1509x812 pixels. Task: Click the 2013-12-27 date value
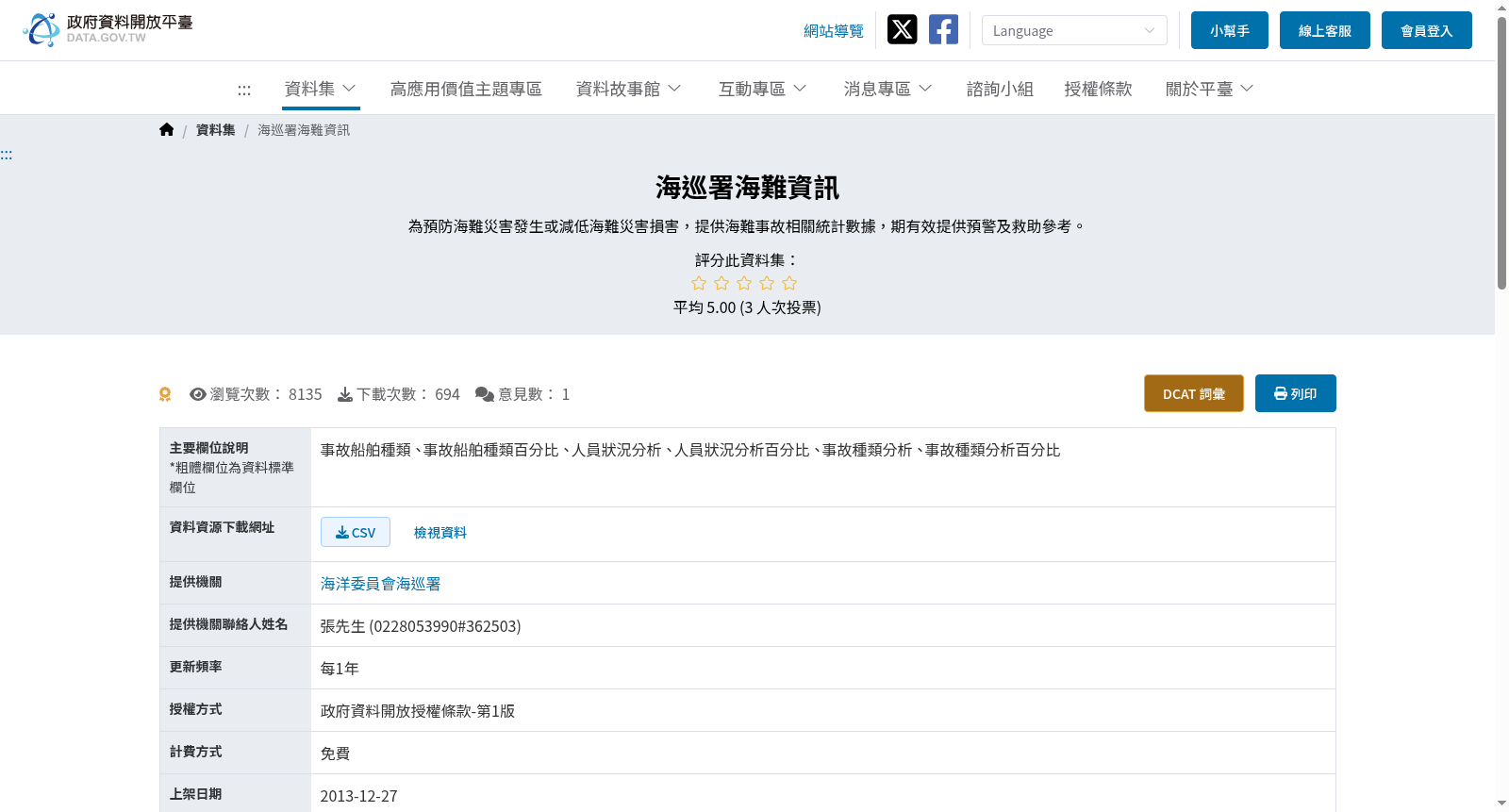[359, 796]
